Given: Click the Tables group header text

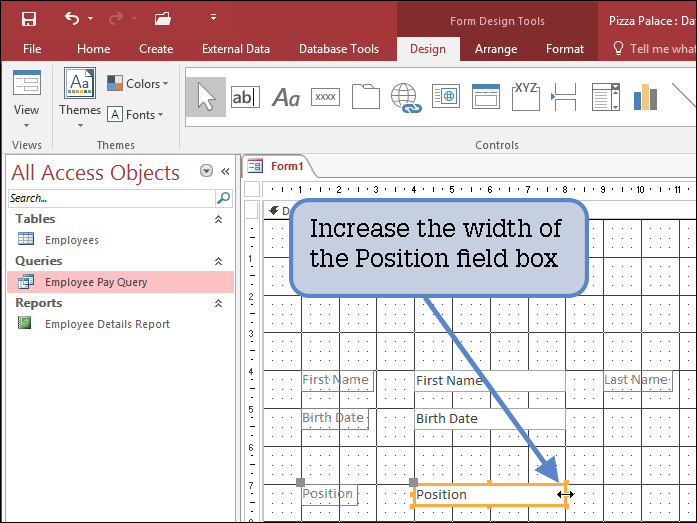Looking at the screenshot, I should click(36, 219).
